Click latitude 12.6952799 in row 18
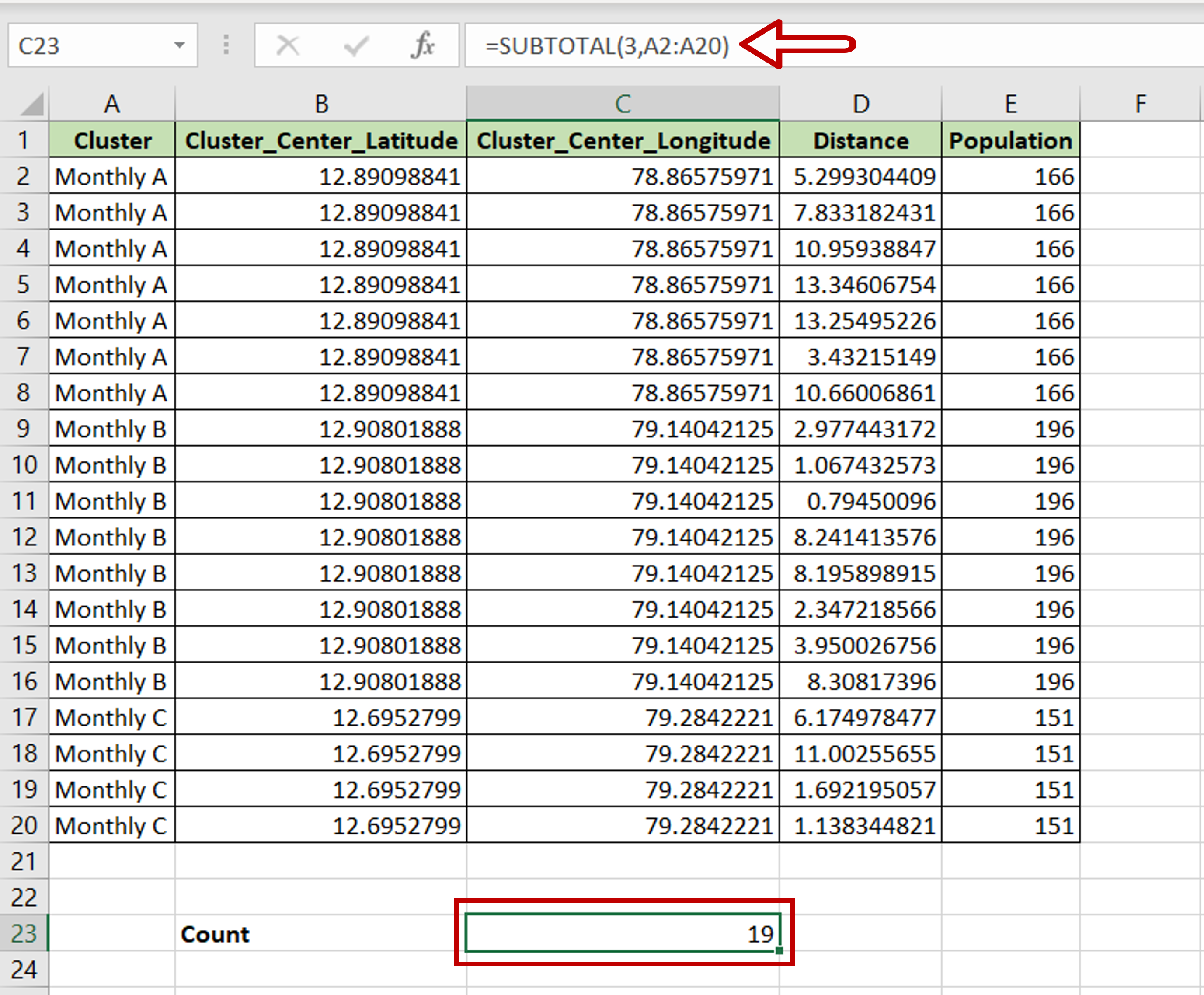Screen dimensions: 1204x995 click(321, 753)
